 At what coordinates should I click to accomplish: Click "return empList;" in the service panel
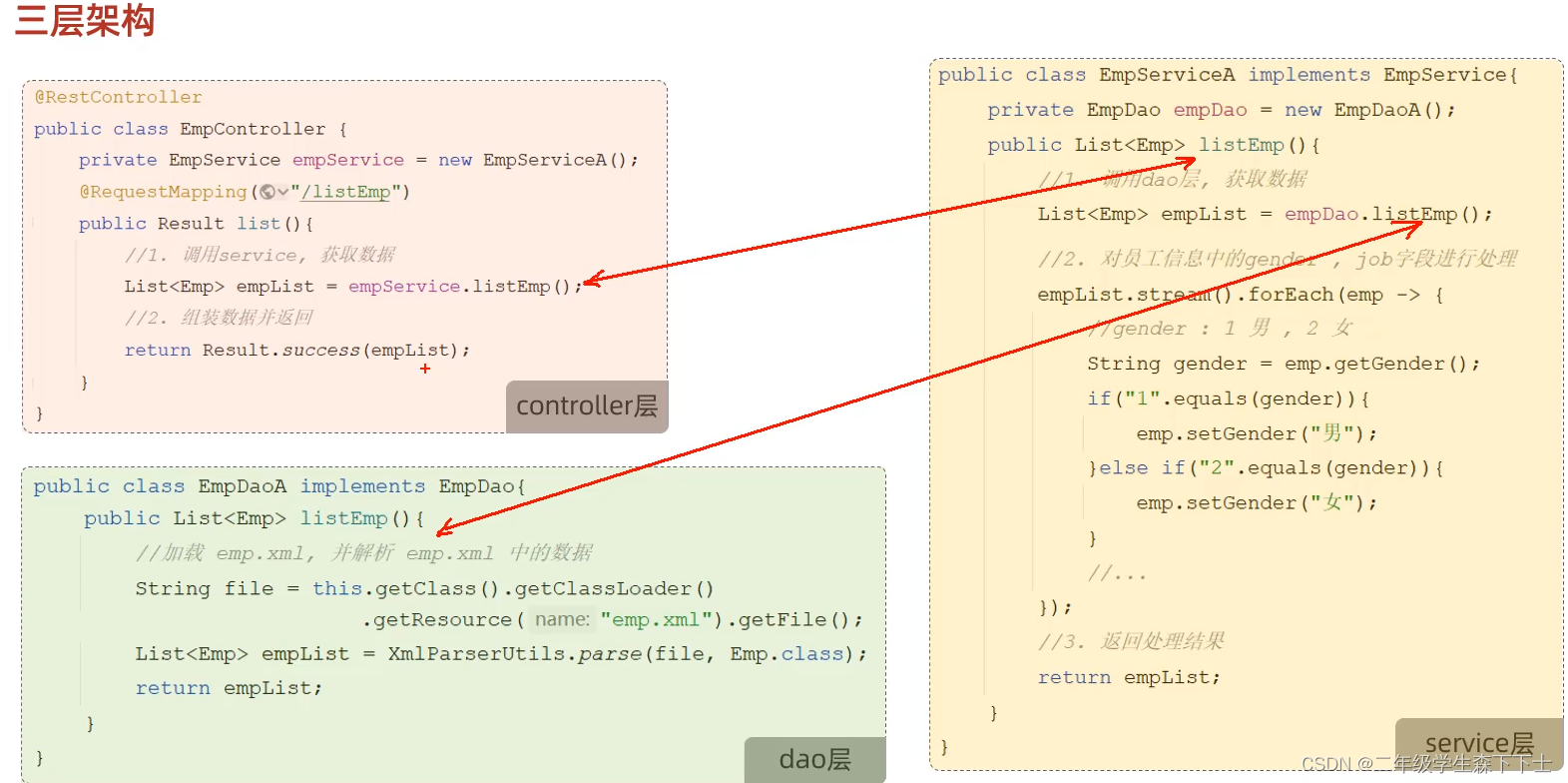pos(1129,677)
